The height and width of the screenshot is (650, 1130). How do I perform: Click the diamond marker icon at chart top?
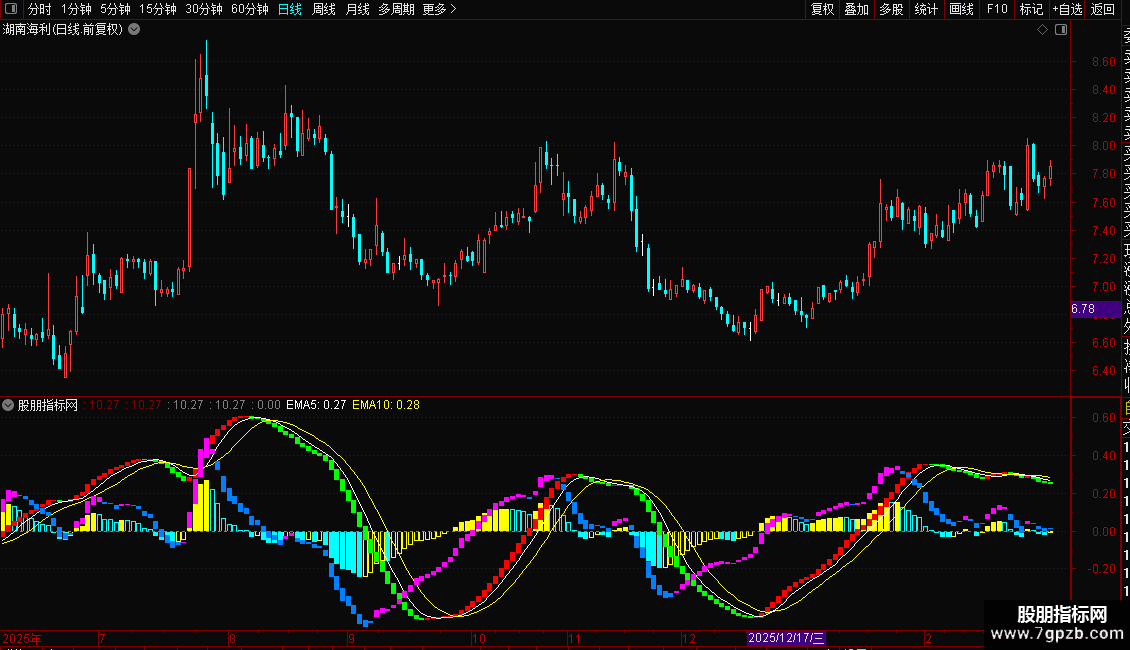pos(1042,30)
